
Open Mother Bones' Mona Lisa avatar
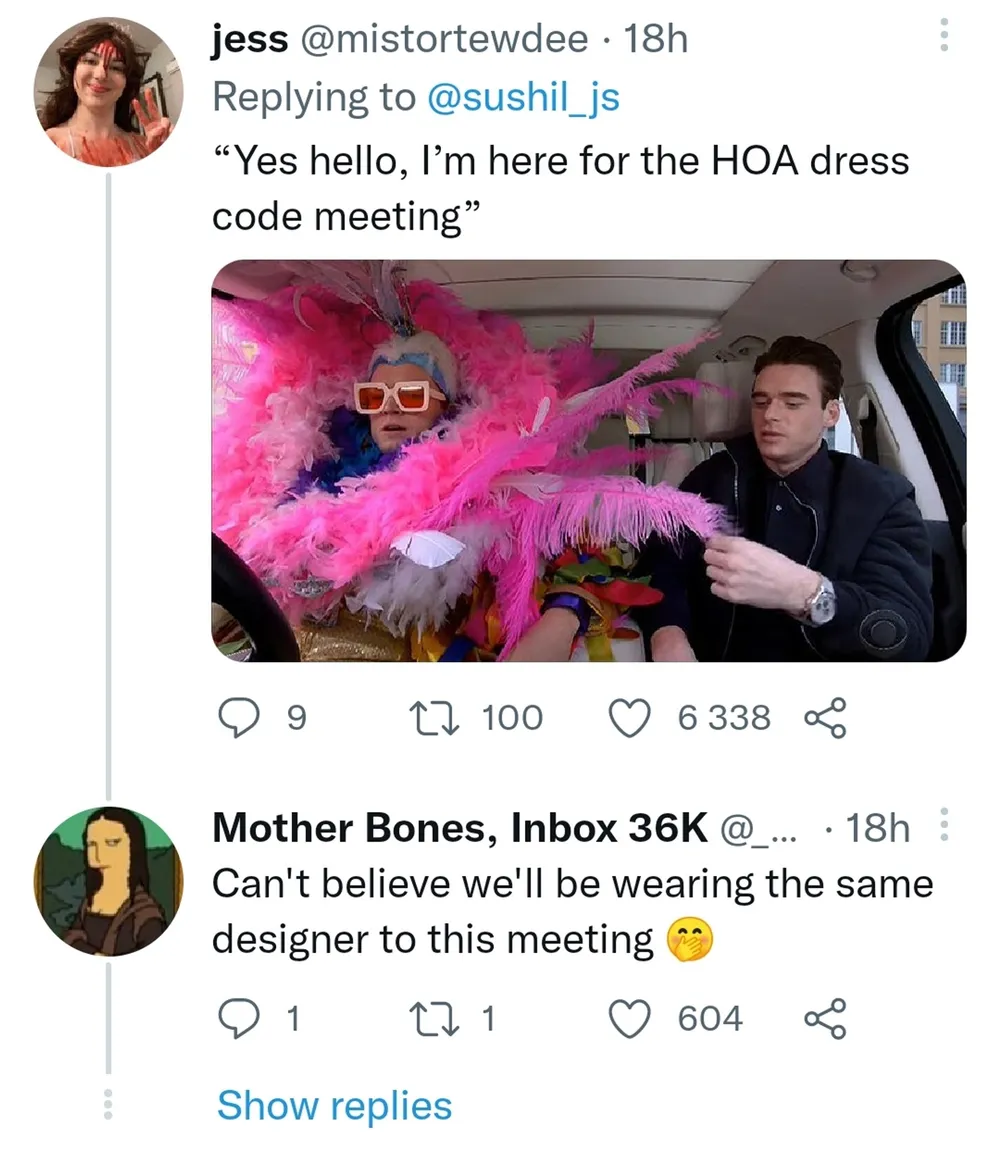coord(109,880)
